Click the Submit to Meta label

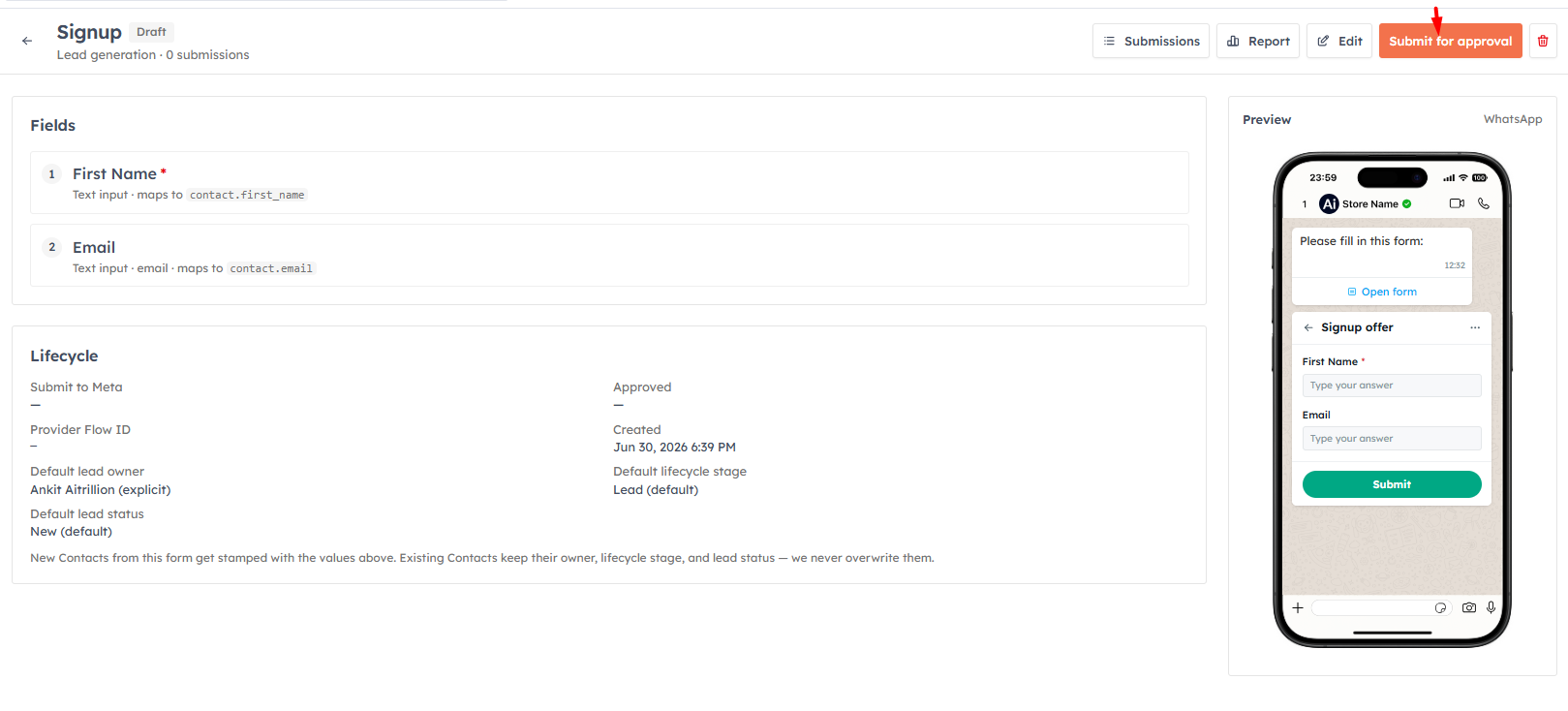77,387
